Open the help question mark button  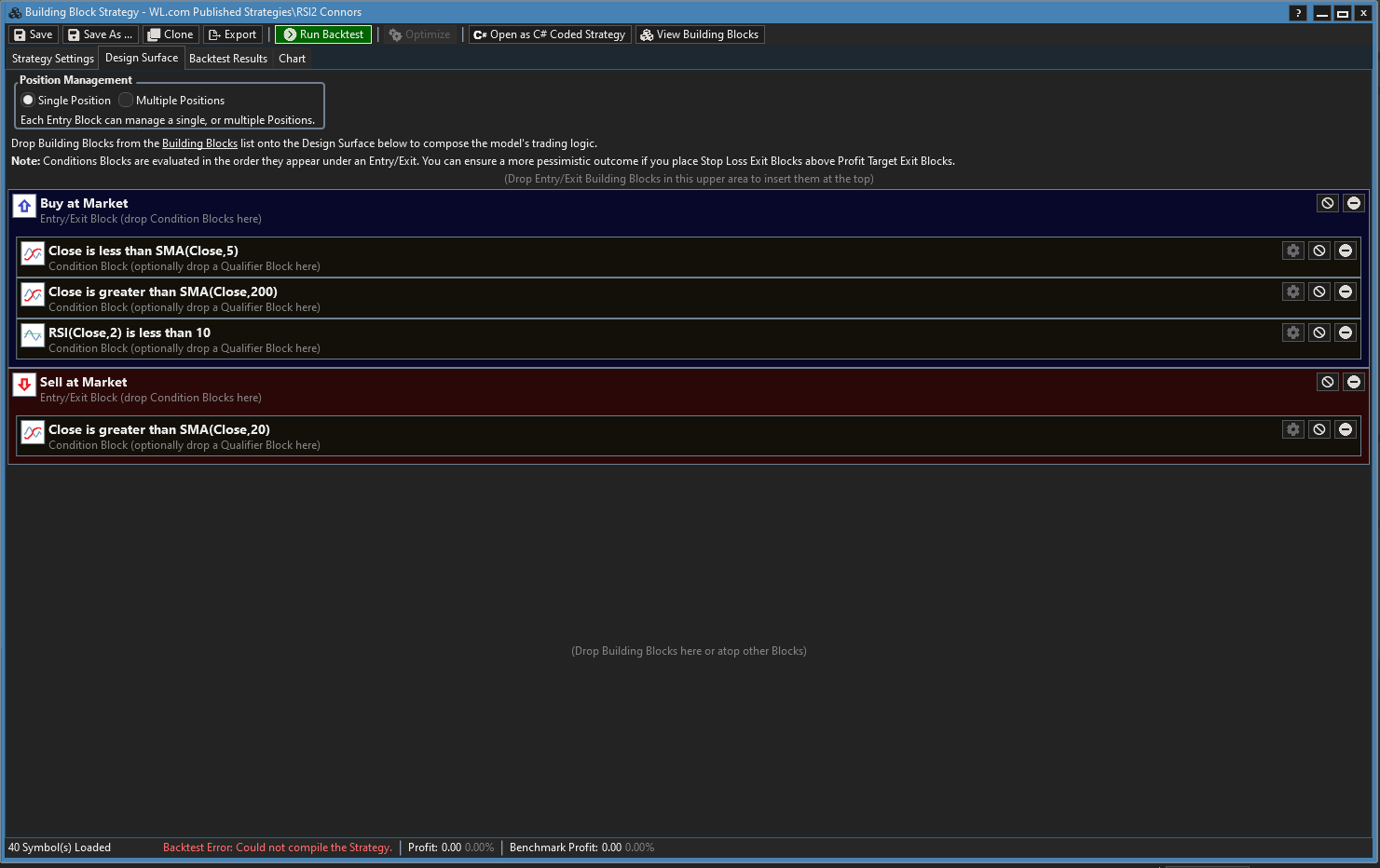(1298, 13)
